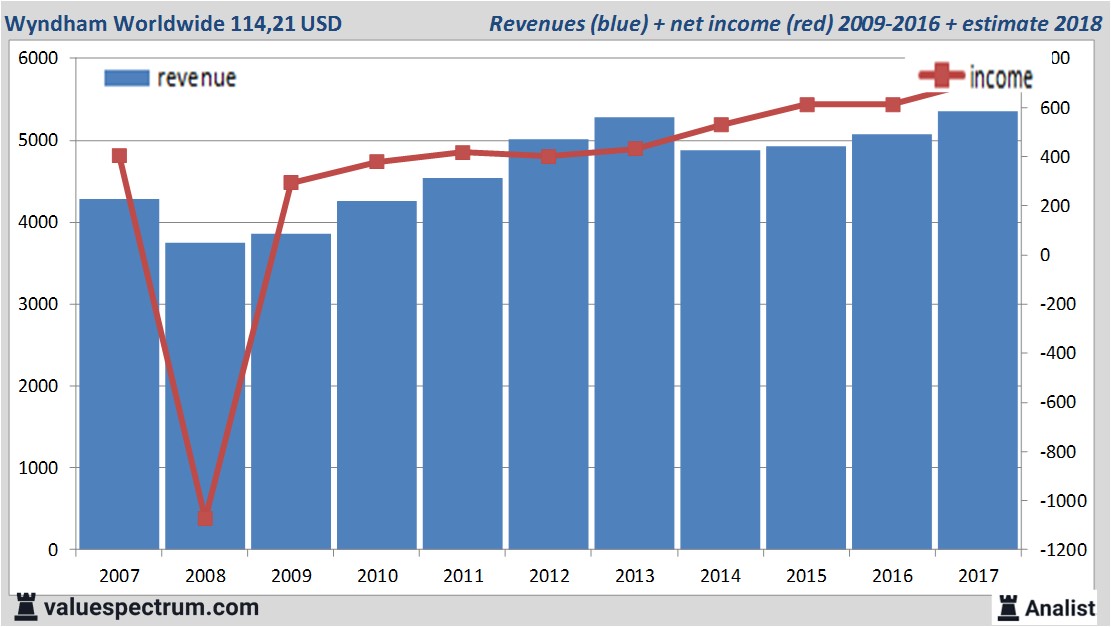Select the 2014 revenue bar

(x=720, y=349)
